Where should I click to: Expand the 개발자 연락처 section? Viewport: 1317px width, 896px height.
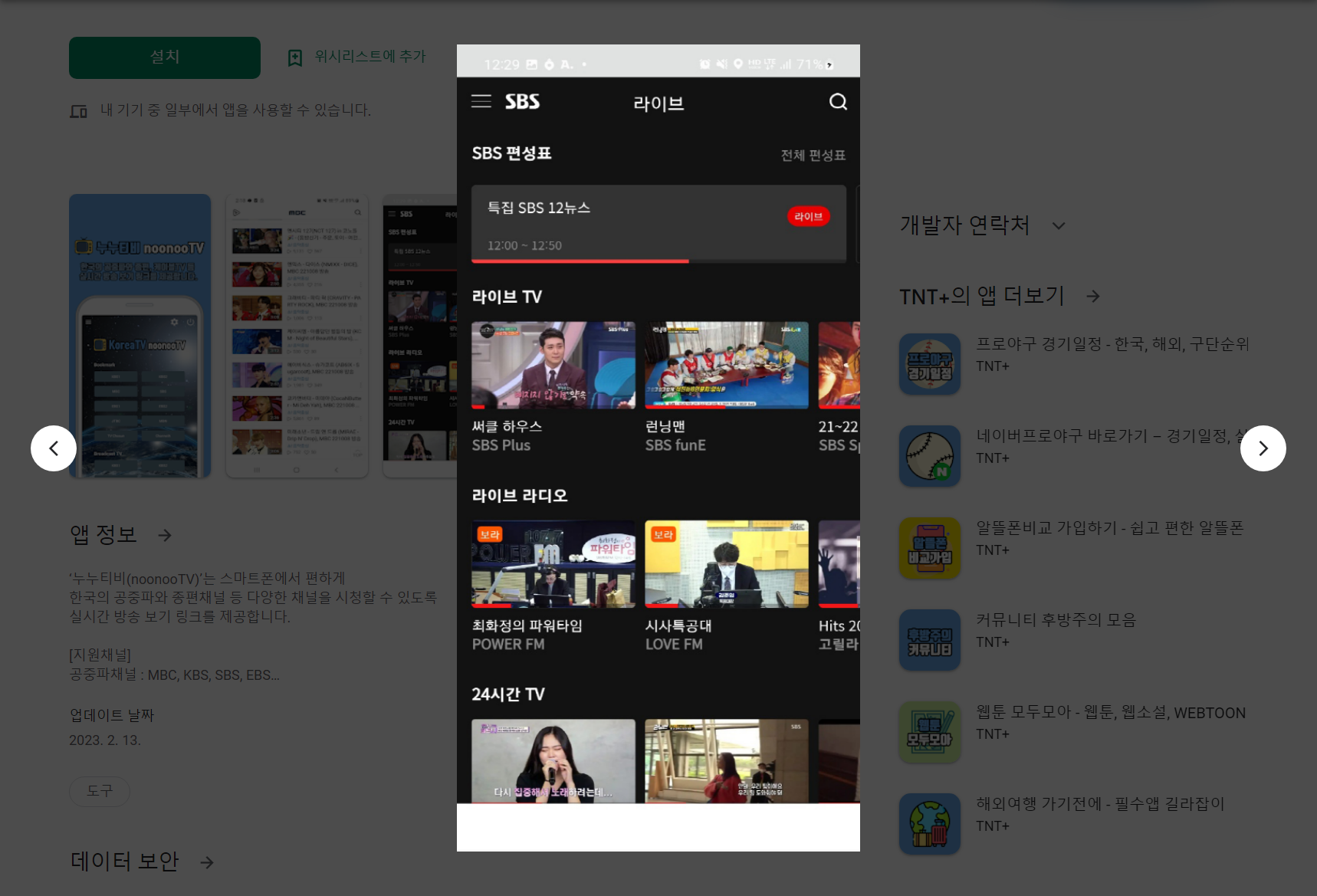tap(1059, 225)
